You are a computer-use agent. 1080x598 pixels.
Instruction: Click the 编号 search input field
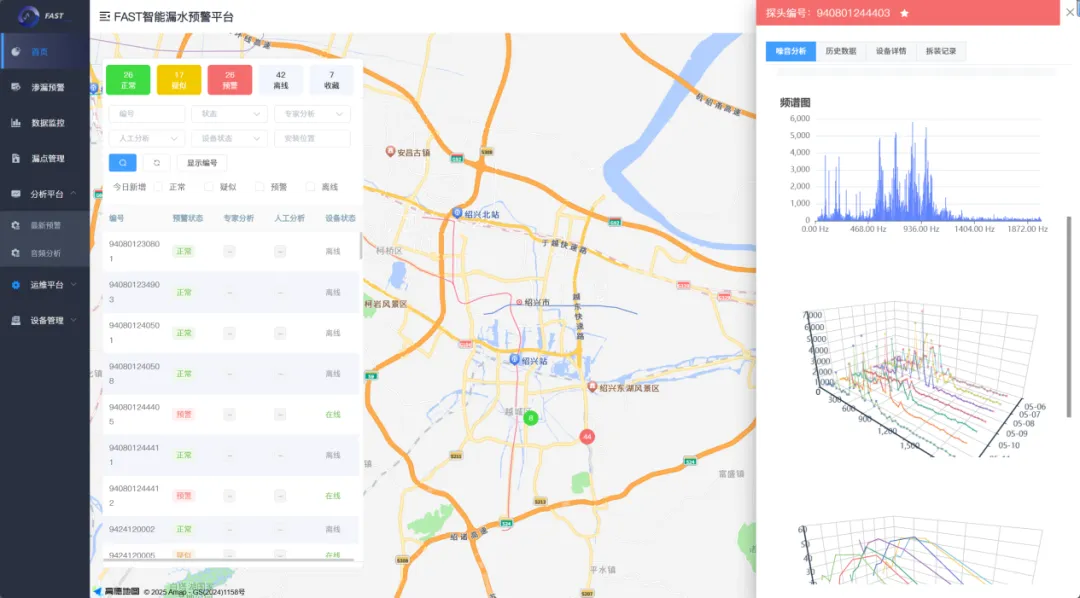click(x=146, y=114)
